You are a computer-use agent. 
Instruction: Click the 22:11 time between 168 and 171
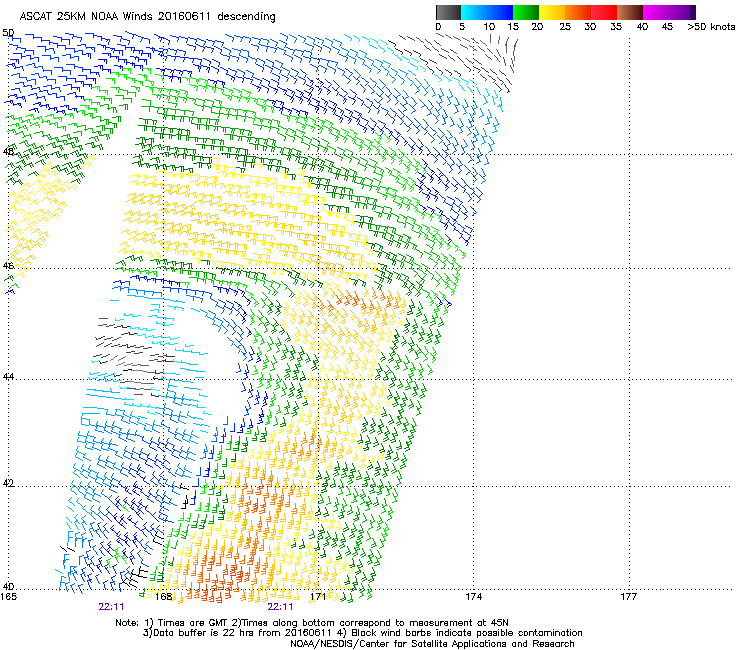coord(280,607)
